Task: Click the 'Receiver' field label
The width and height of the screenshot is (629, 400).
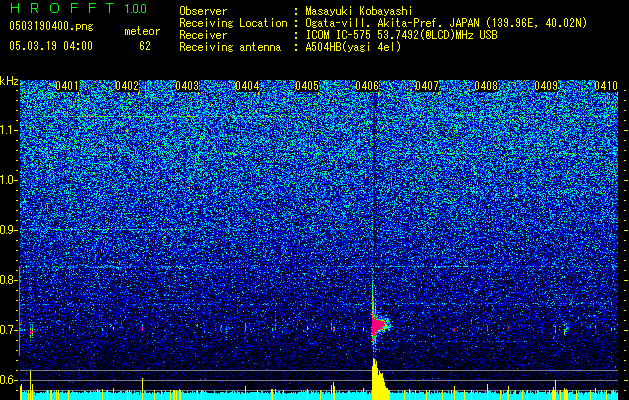Action: point(203,35)
